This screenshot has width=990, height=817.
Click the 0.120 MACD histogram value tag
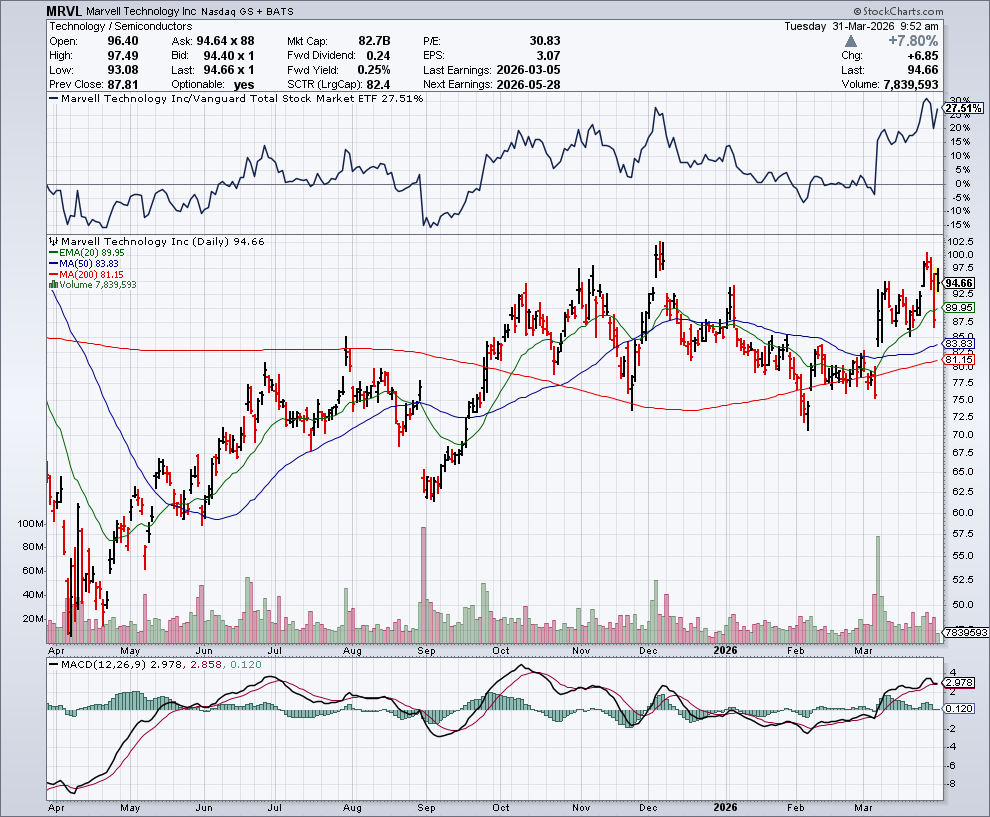tap(958, 708)
